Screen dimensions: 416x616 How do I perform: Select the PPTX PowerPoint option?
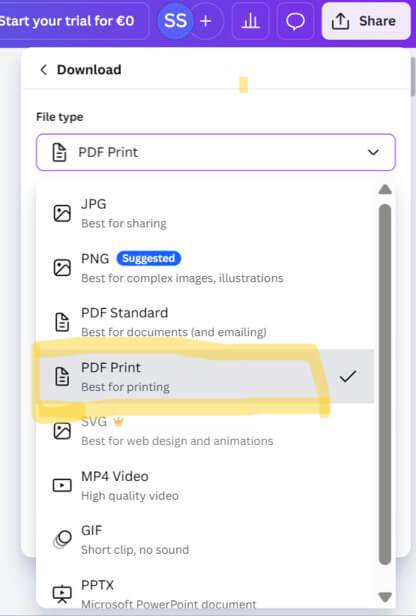(x=205, y=594)
